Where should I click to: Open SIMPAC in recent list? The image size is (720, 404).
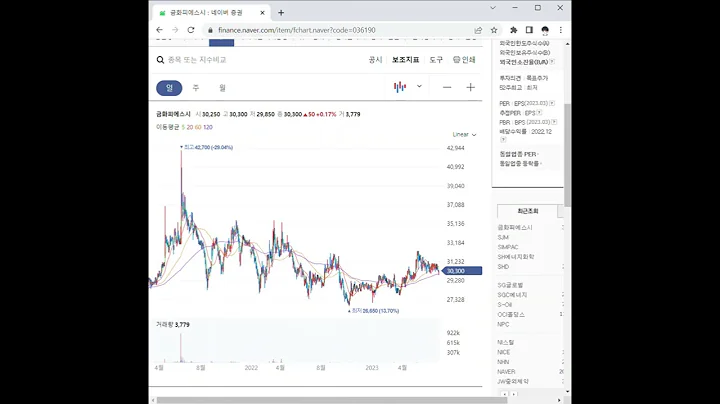point(508,247)
